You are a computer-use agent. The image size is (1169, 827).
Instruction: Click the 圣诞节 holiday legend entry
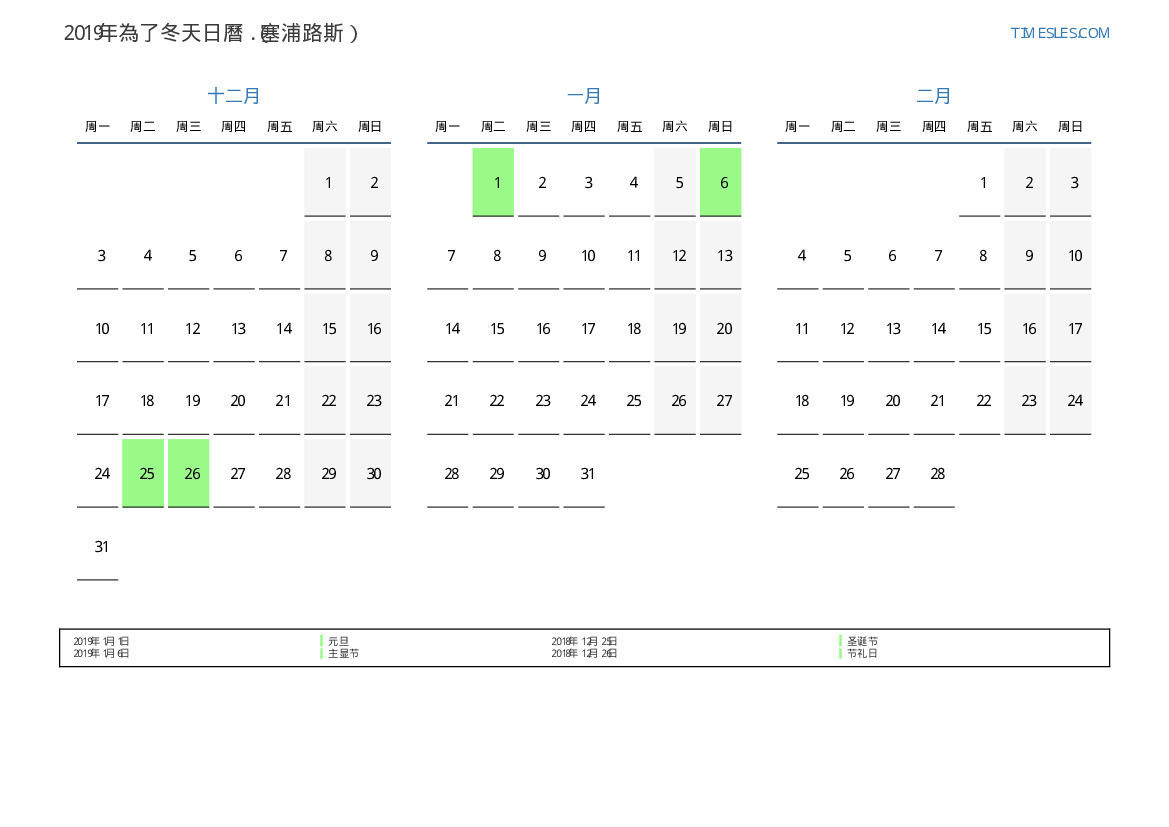coord(862,641)
